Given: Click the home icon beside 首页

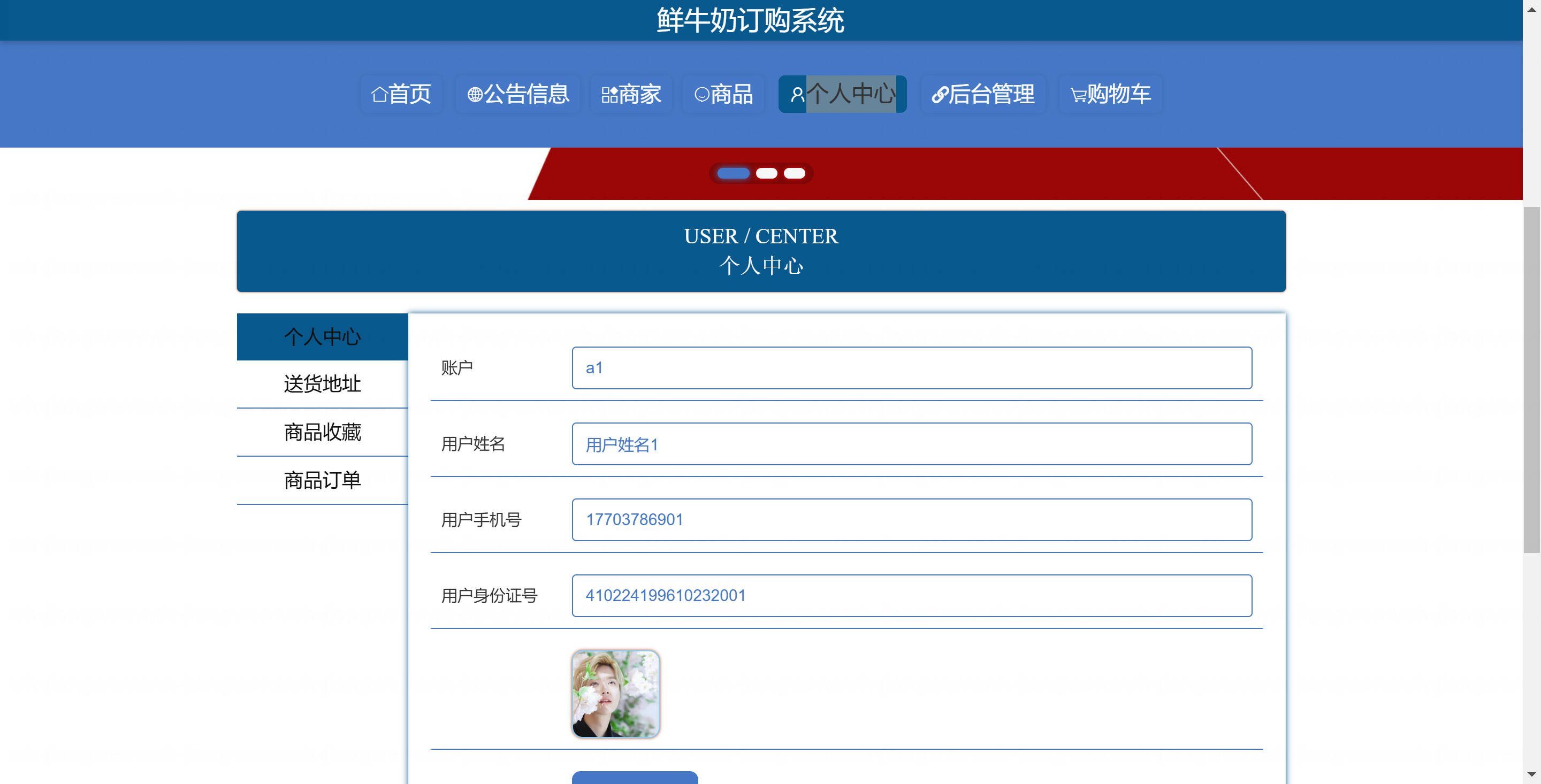Looking at the screenshot, I should click(379, 95).
